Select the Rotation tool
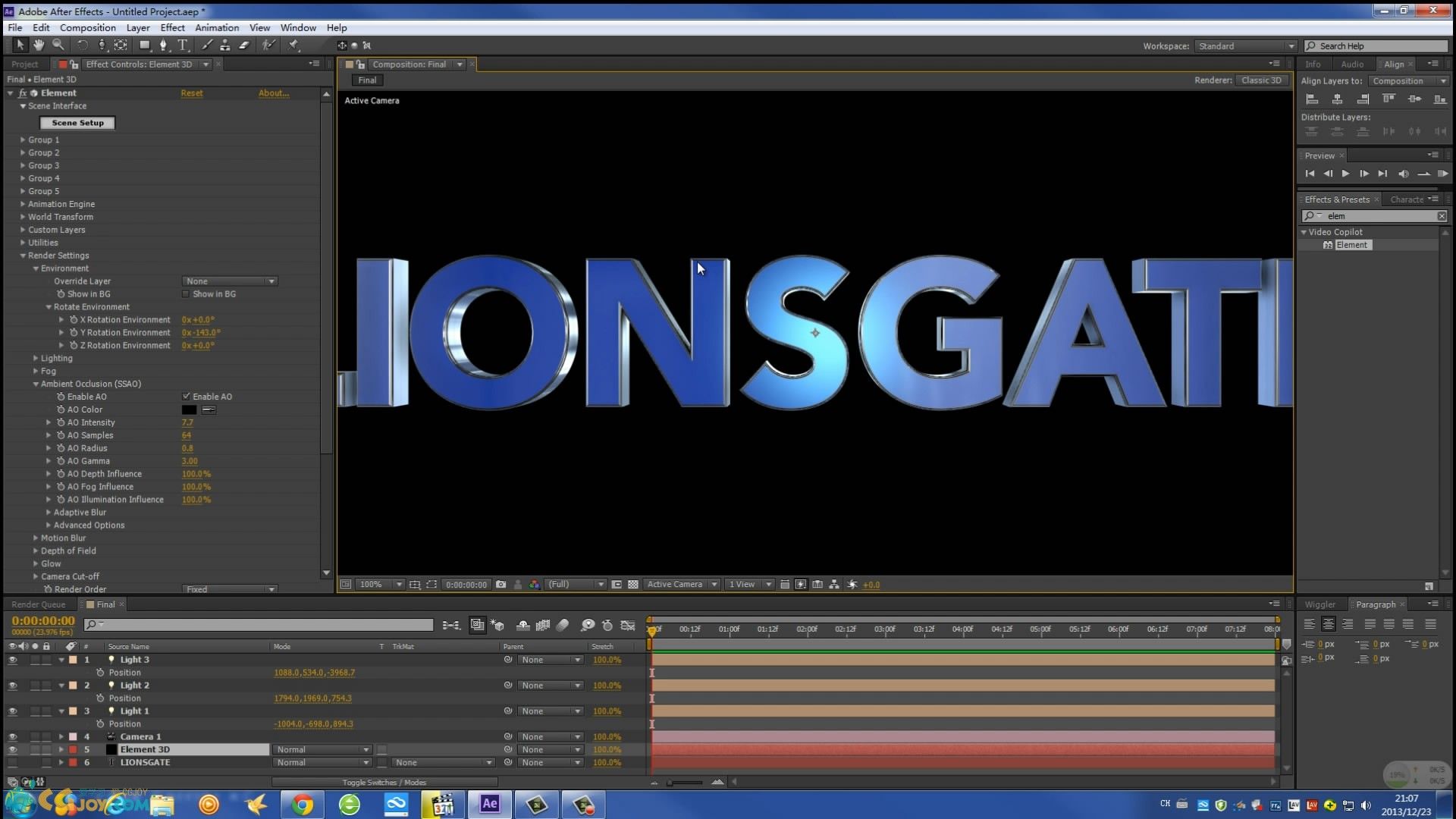Image resolution: width=1456 pixels, height=819 pixels. (83, 45)
